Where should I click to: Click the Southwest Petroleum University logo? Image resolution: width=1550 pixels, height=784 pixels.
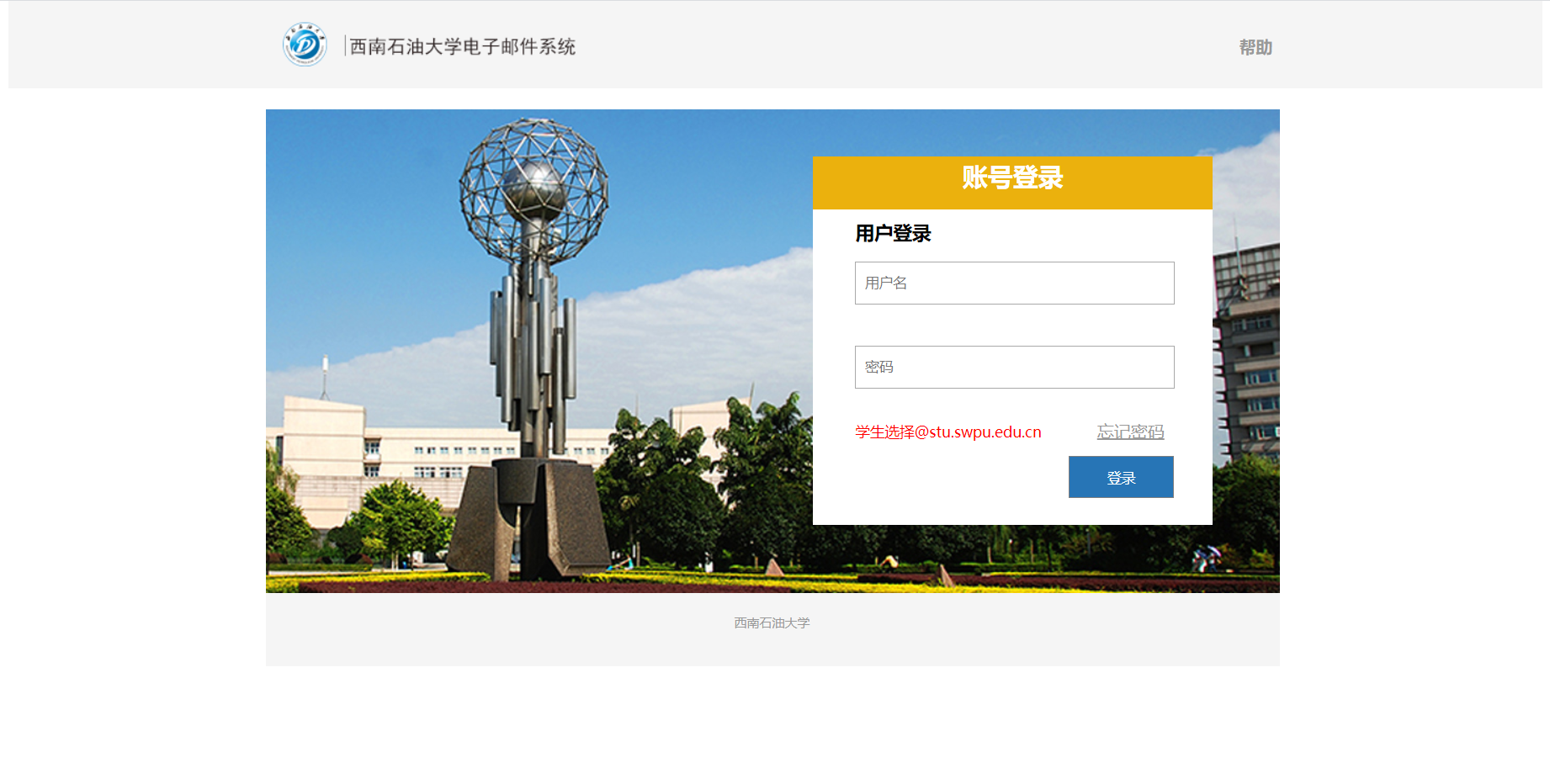click(x=305, y=45)
